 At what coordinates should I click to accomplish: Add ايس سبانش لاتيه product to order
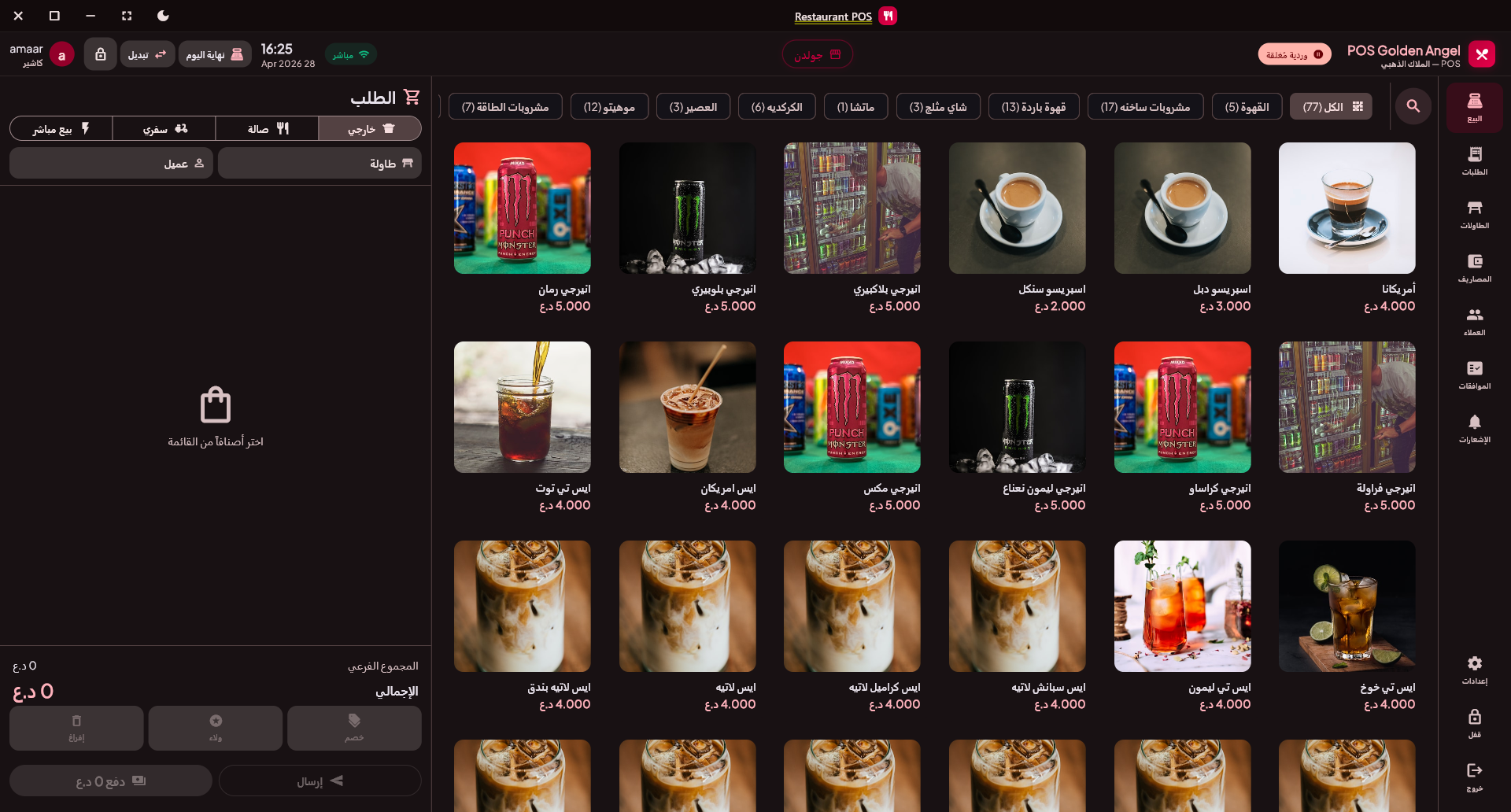(x=1018, y=627)
